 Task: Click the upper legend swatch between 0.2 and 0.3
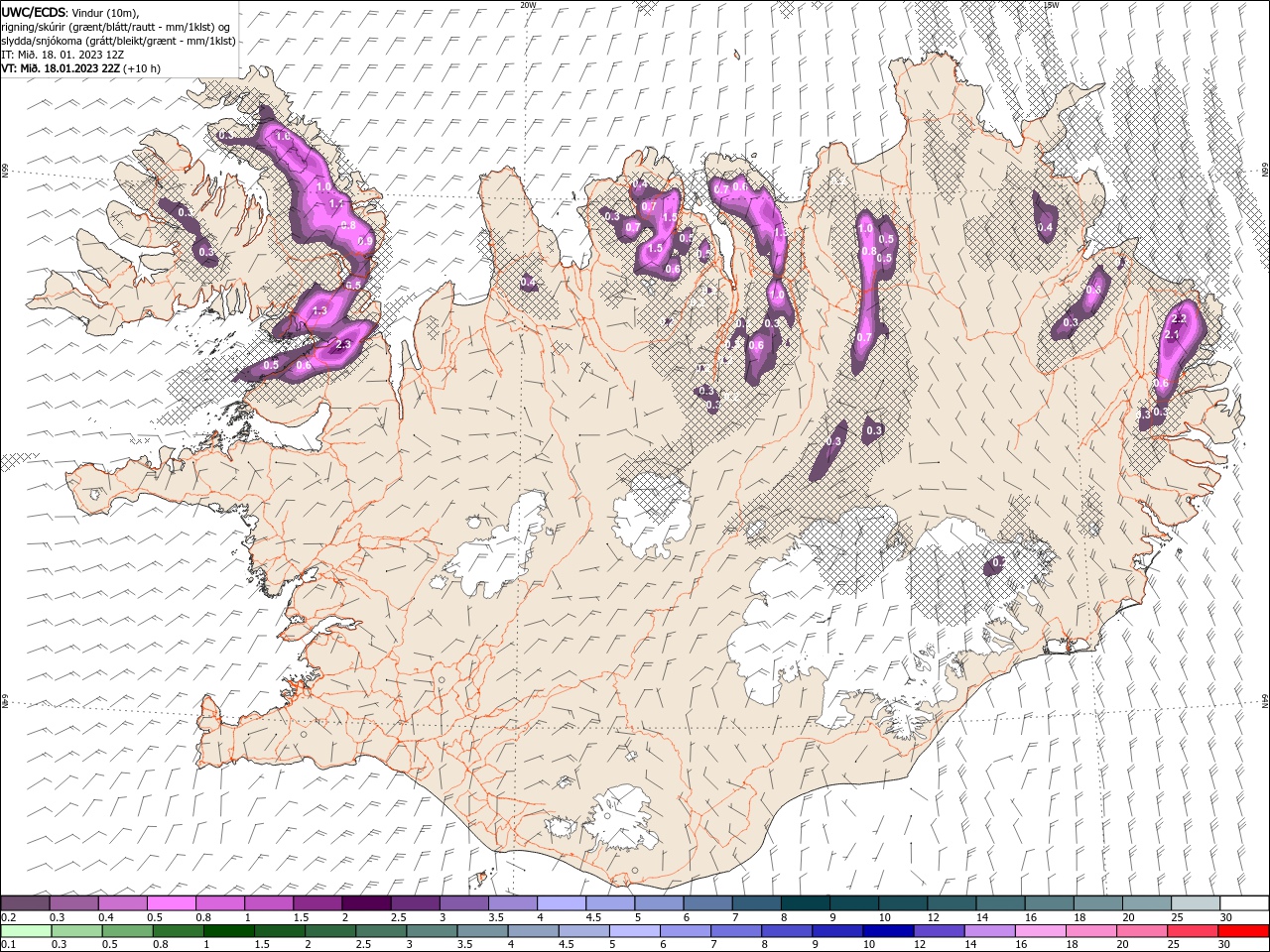(26, 903)
